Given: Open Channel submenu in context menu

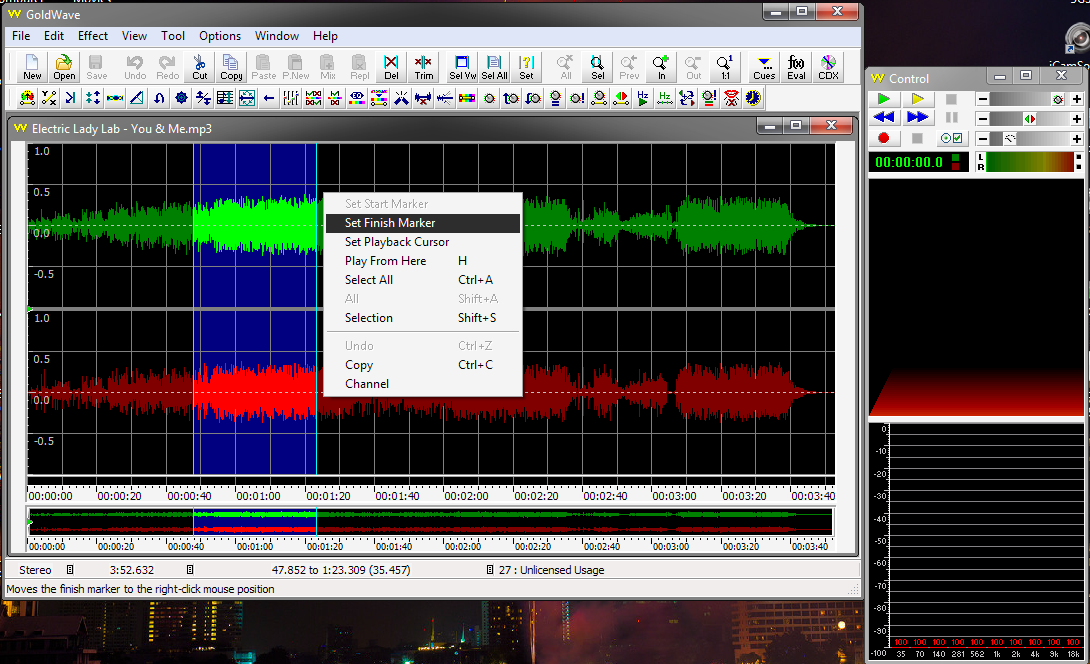Looking at the screenshot, I should click(423, 384).
